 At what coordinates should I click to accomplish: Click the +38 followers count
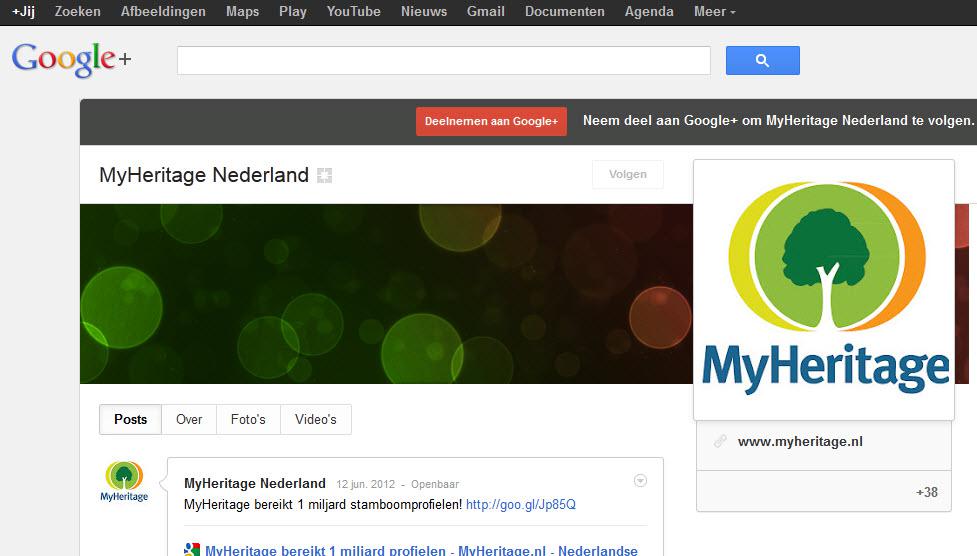(x=926, y=492)
